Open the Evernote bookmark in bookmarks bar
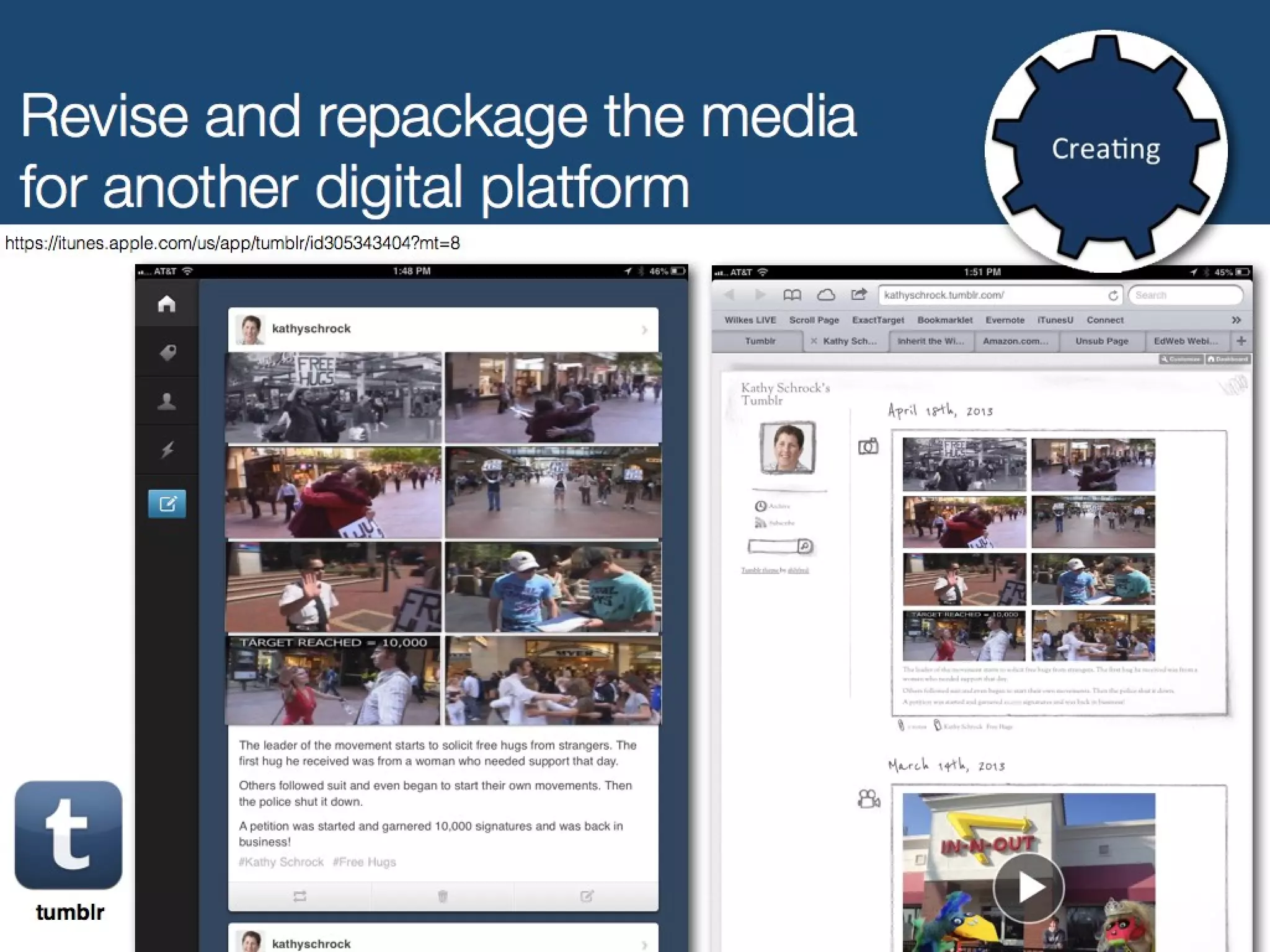1270x952 pixels. (x=1005, y=320)
